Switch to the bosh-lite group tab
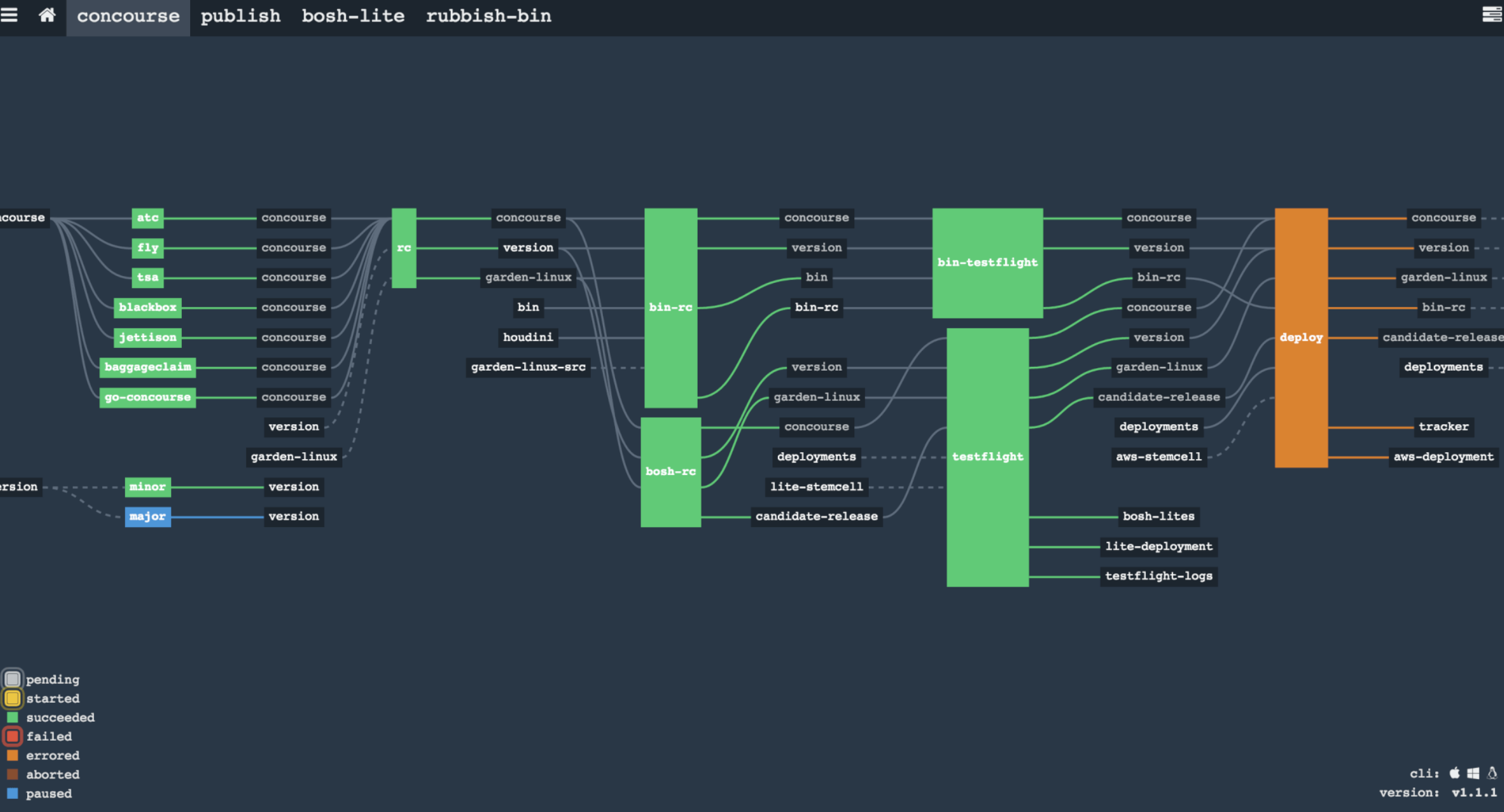Screen dimensions: 1504x812 [353, 16]
